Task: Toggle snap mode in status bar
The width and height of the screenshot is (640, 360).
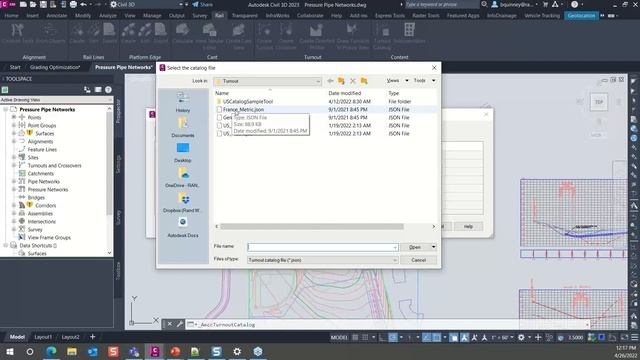Action: click(365, 337)
